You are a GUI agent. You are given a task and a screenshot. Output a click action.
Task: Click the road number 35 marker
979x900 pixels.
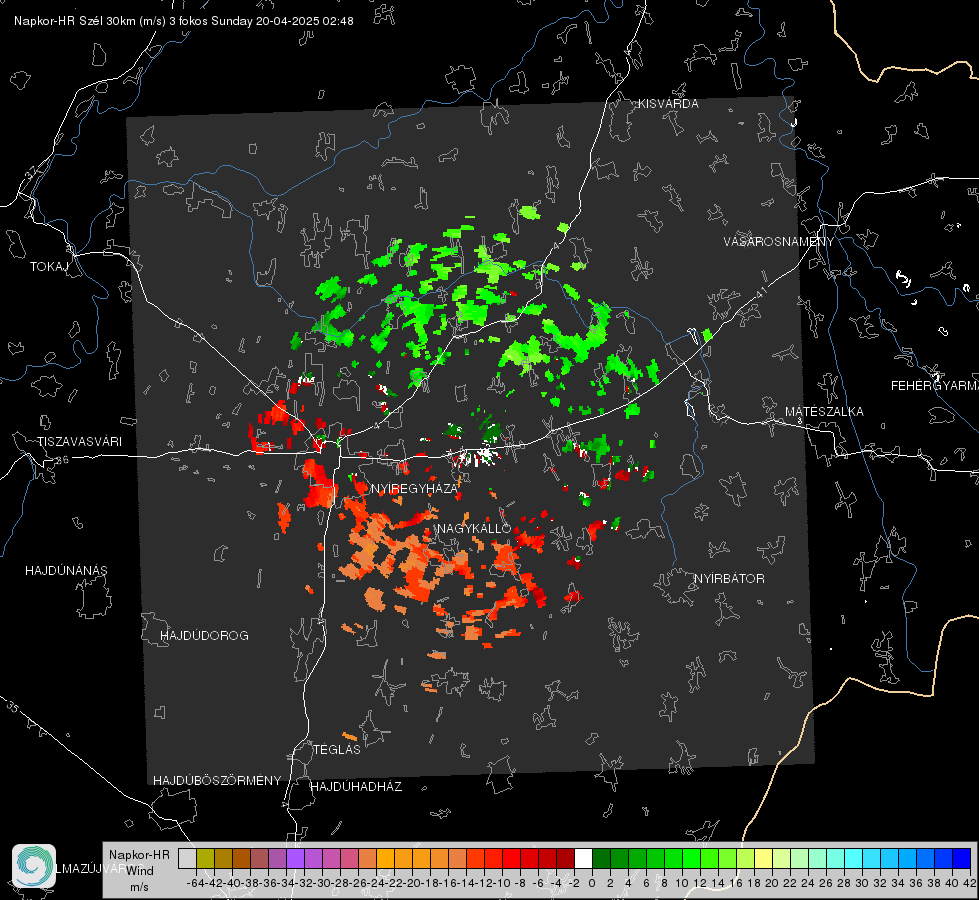pyautogui.click(x=13, y=708)
